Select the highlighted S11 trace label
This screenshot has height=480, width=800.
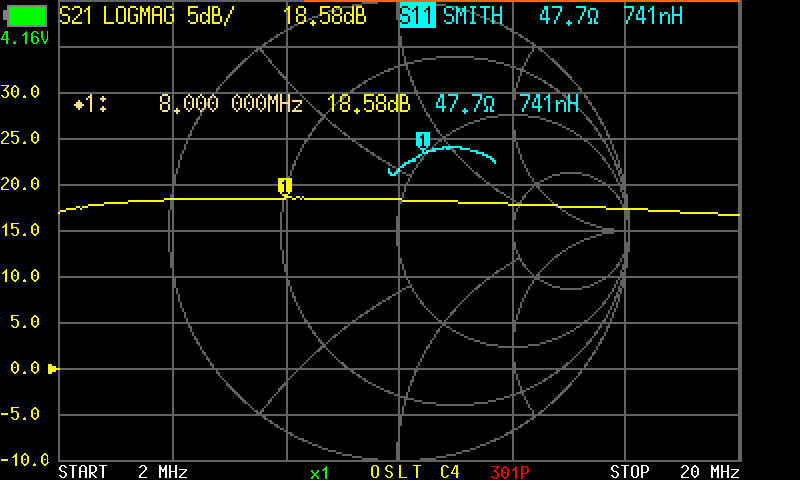pos(417,15)
